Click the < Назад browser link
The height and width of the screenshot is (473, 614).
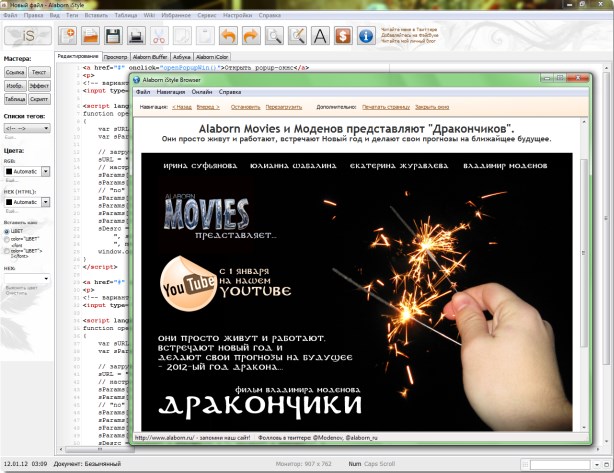tap(182, 107)
